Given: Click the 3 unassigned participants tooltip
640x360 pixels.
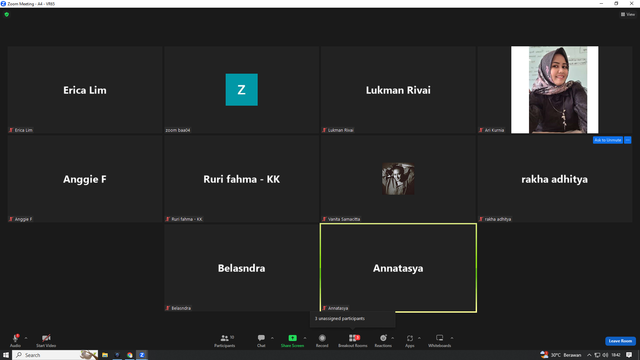Looking at the screenshot, I should [x=353, y=319].
